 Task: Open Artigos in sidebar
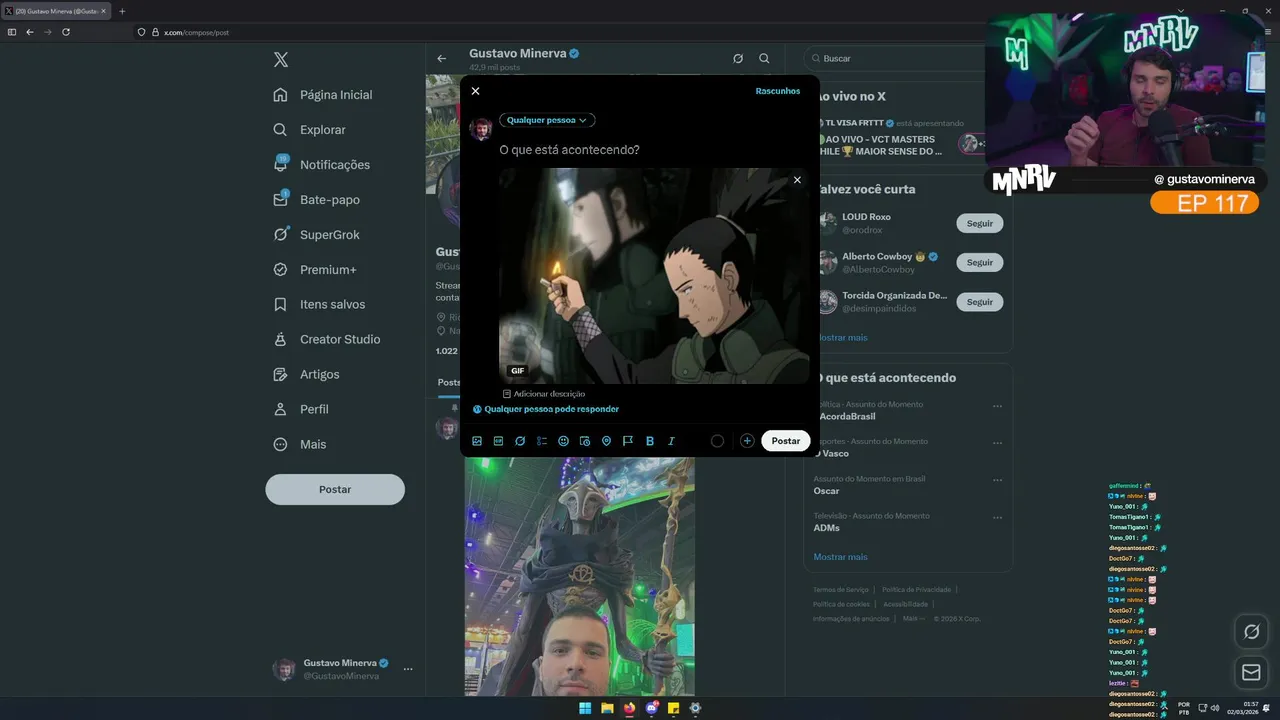coord(307,375)
